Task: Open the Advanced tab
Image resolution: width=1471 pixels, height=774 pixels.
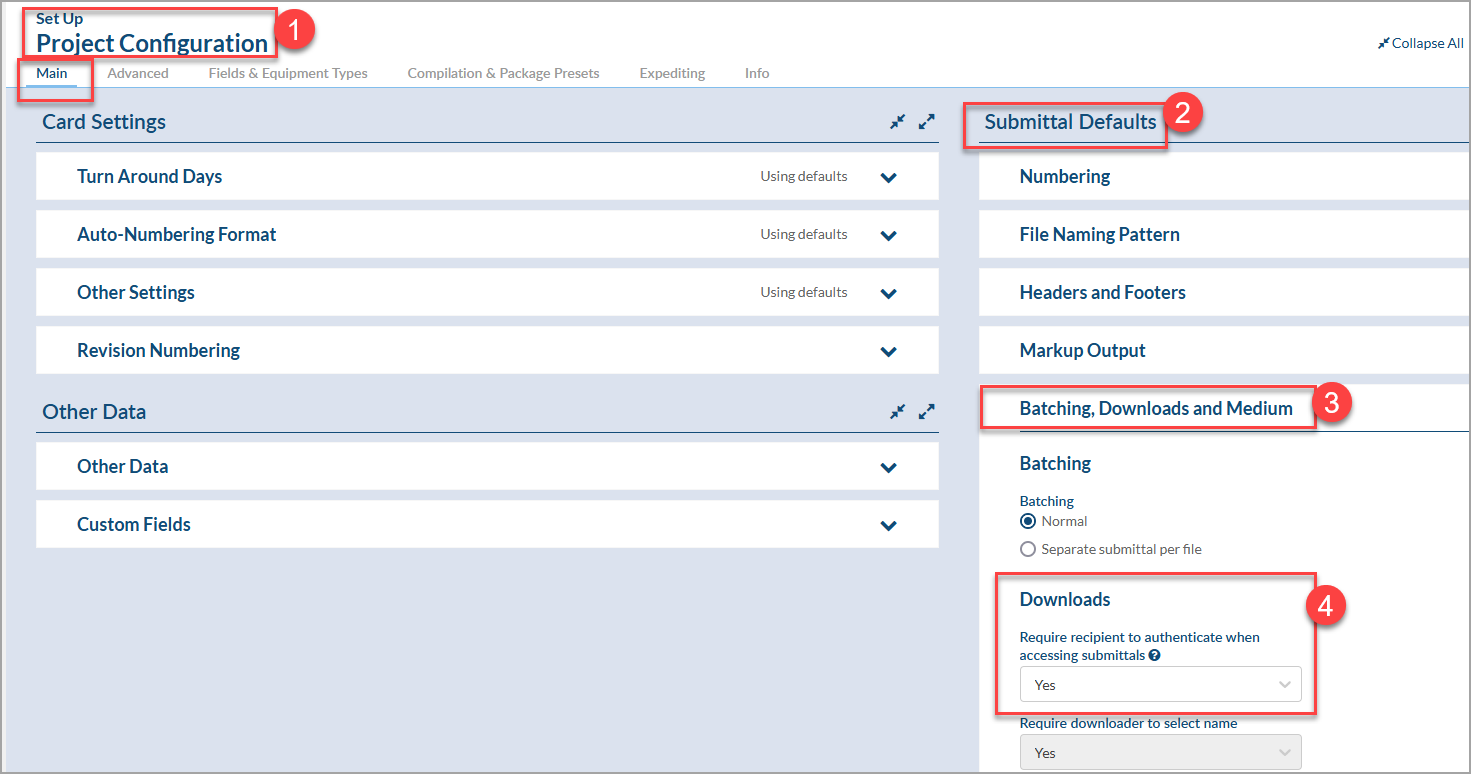Action: 138,73
